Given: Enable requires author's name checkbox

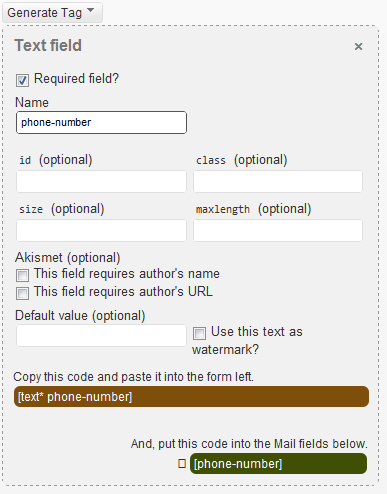Looking at the screenshot, I should tap(22, 275).
